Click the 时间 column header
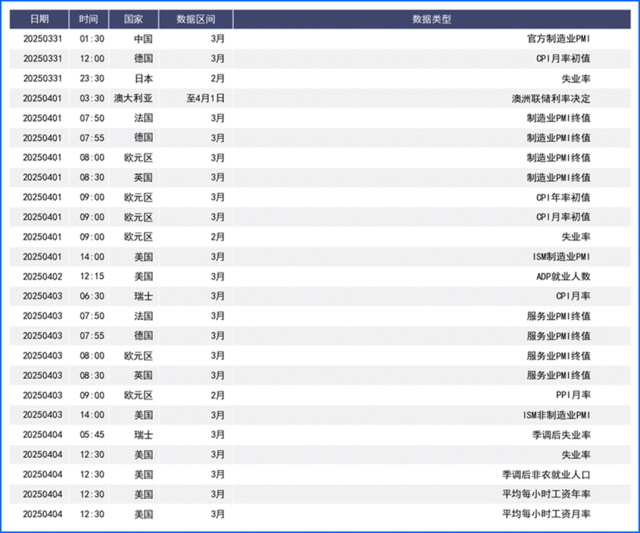The height and width of the screenshot is (533, 640). [x=88, y=19]
